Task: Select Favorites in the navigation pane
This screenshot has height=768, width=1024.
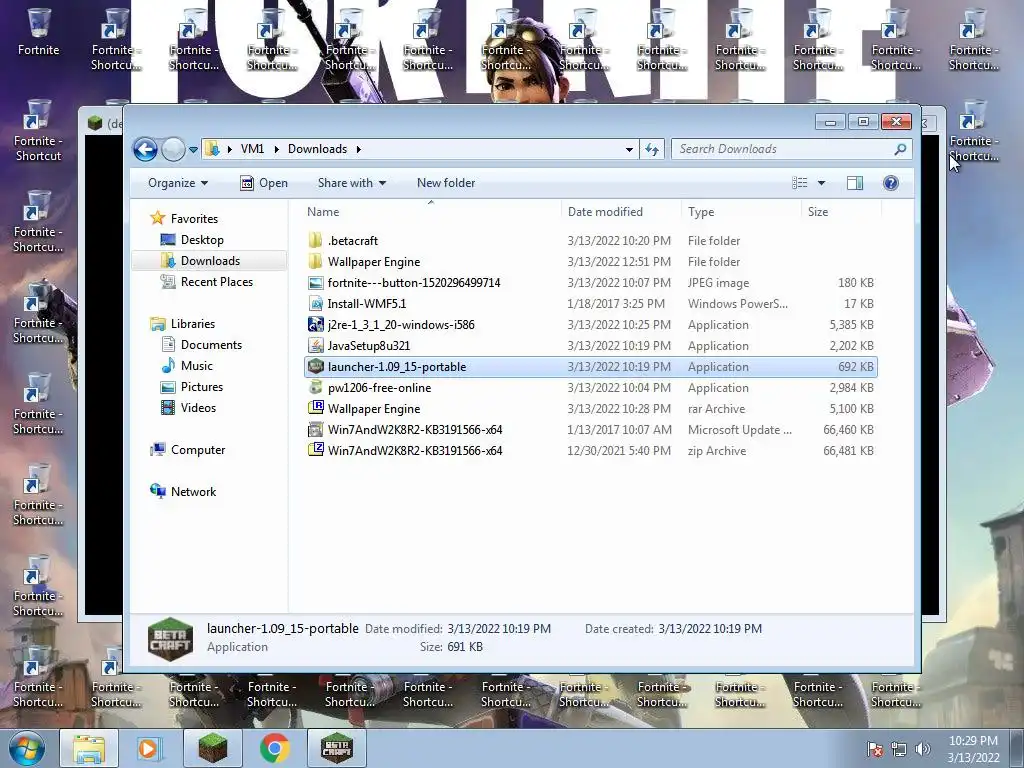Action: (x=194, y=219)
